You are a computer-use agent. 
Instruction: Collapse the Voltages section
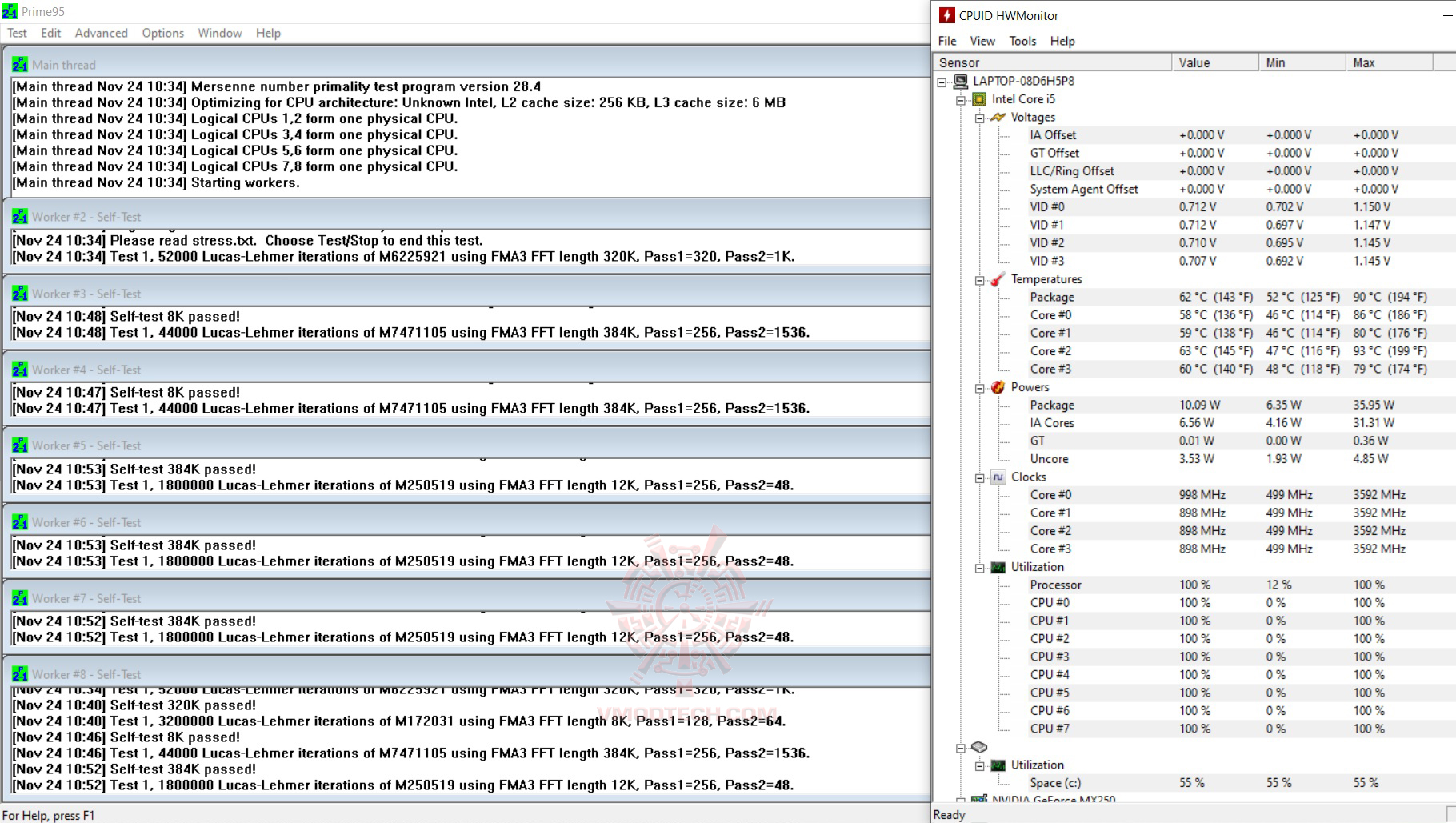pos(979,118)
